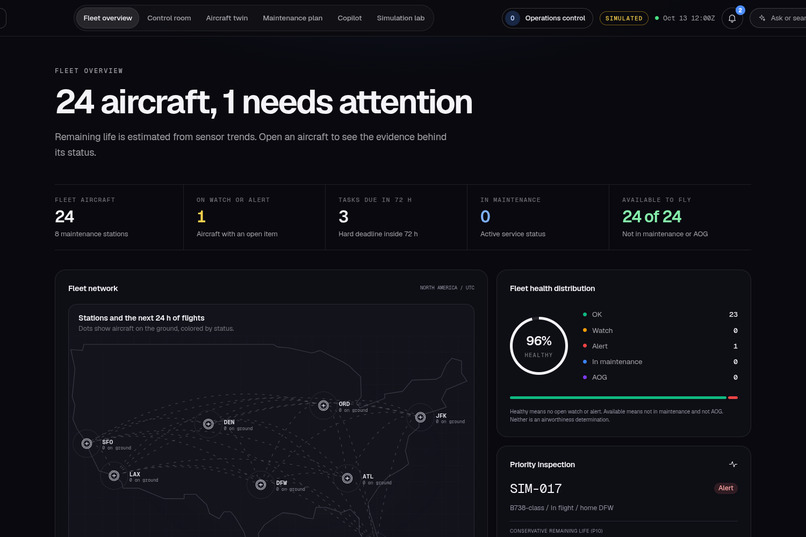The width and height of the screenshot is (806, 537).
Task: Switch to the Simulation lab tab
Action: tap(400, 18)
